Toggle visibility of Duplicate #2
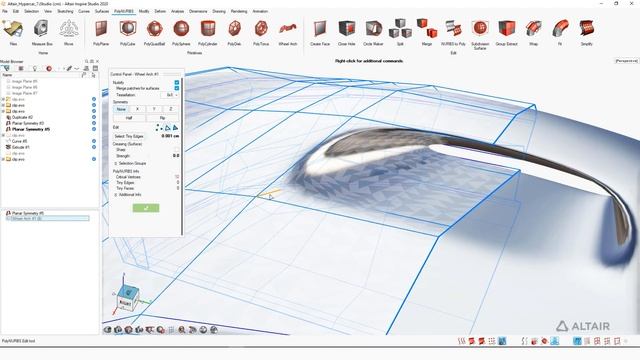The width and height of the screenshot is (640, 360). tap(94, 117)
